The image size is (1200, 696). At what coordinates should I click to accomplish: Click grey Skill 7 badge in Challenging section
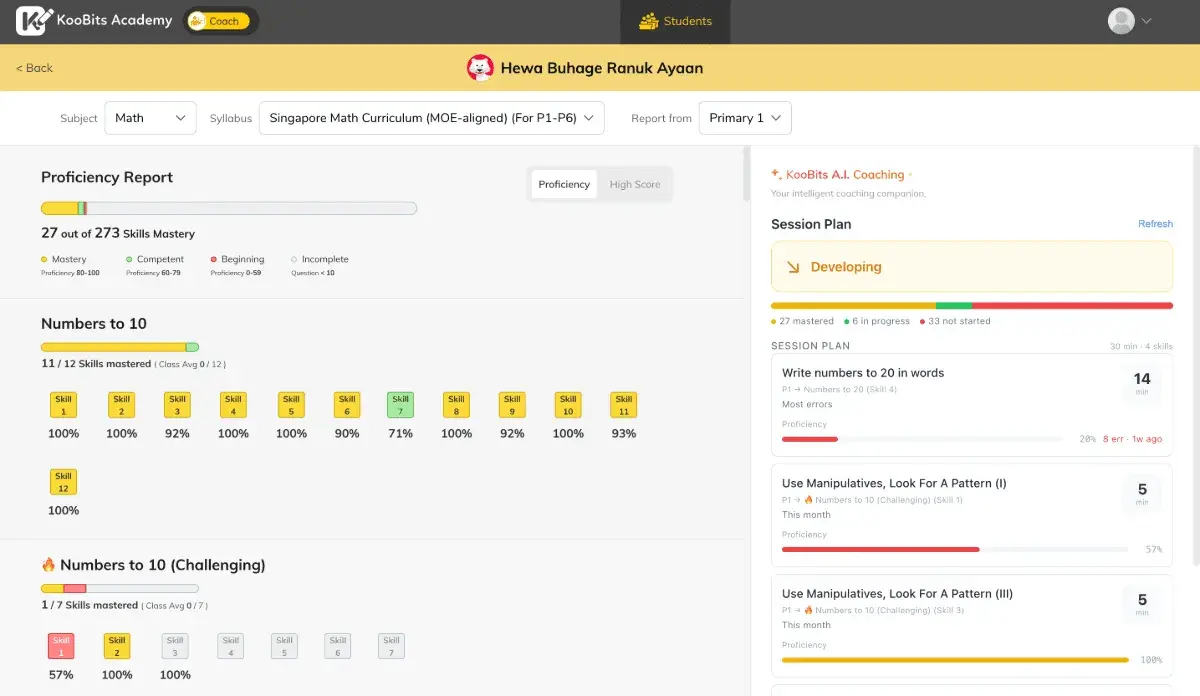391,646
